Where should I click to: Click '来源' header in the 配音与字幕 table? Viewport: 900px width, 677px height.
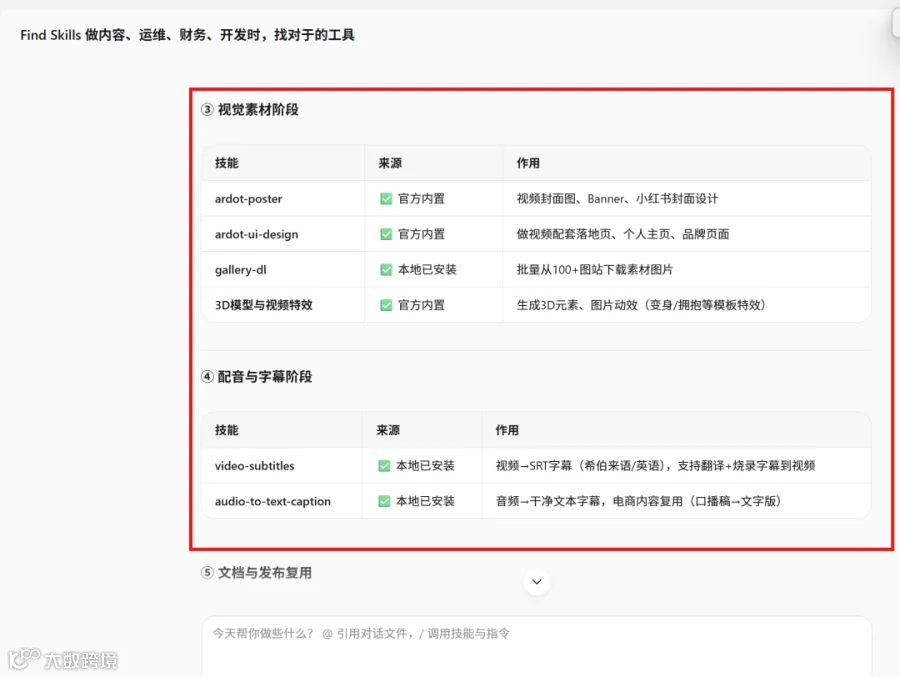388,430
